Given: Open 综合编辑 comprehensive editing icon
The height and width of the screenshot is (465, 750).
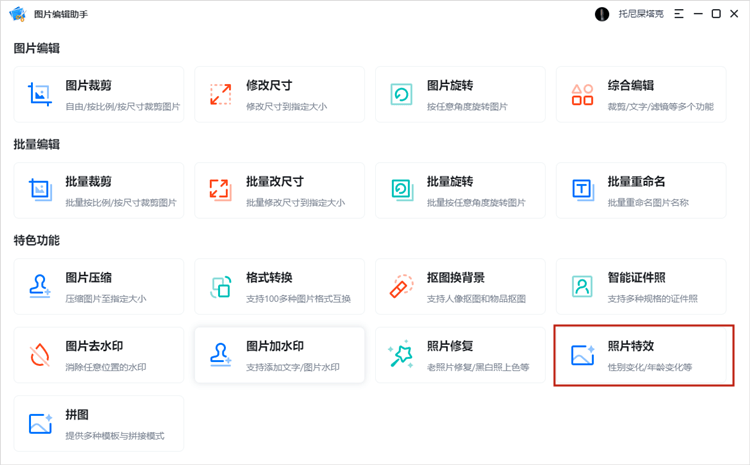Looking at the screenshot, I should [582, 95].
